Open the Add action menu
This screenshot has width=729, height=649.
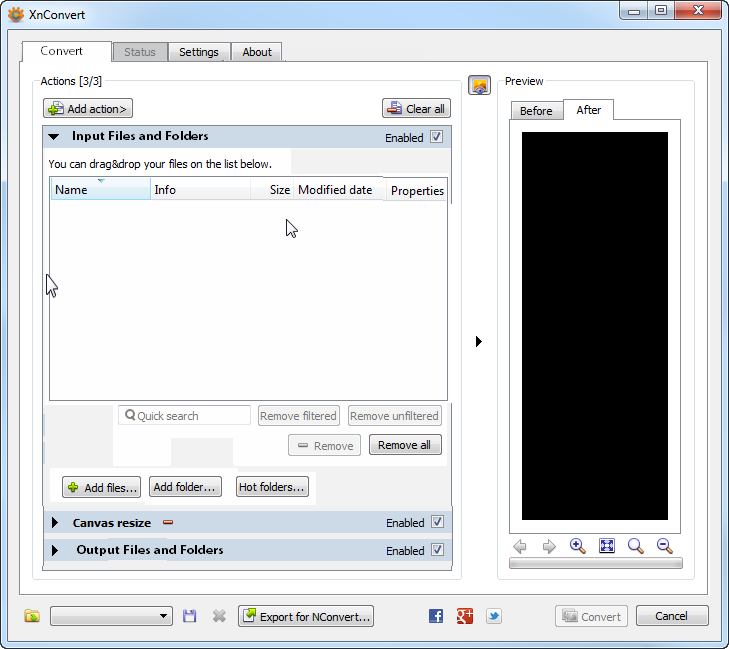point(88,108)
